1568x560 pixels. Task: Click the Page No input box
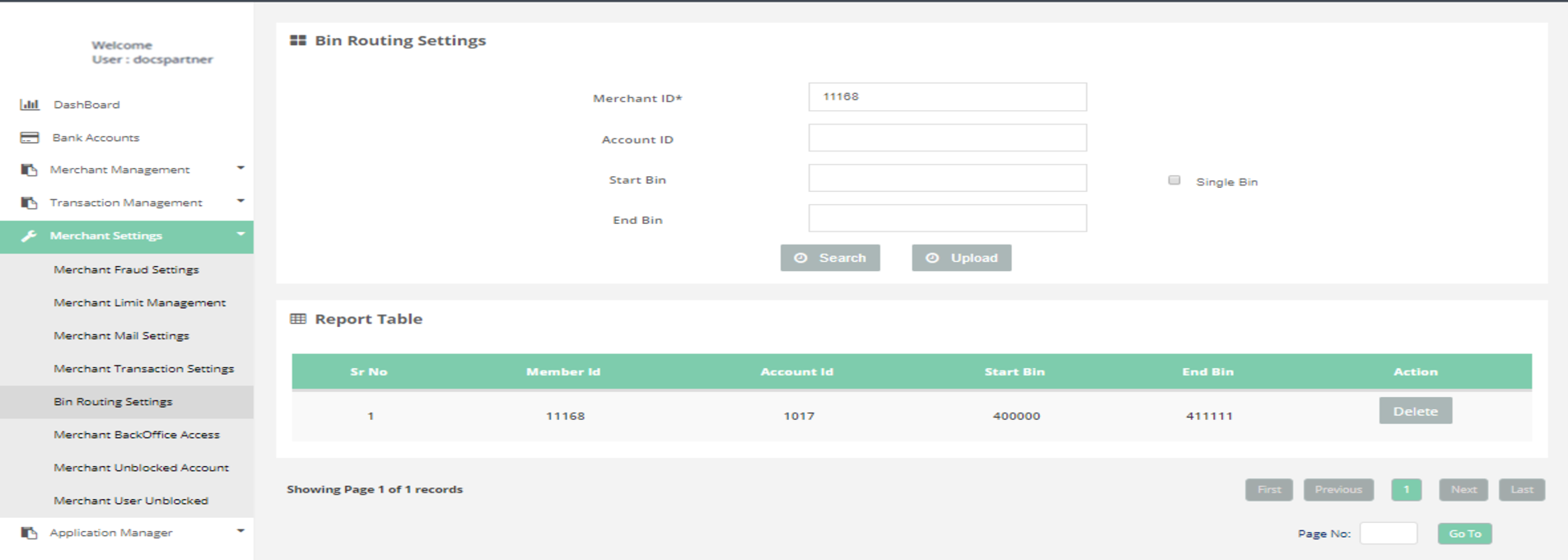(1388, 534)
